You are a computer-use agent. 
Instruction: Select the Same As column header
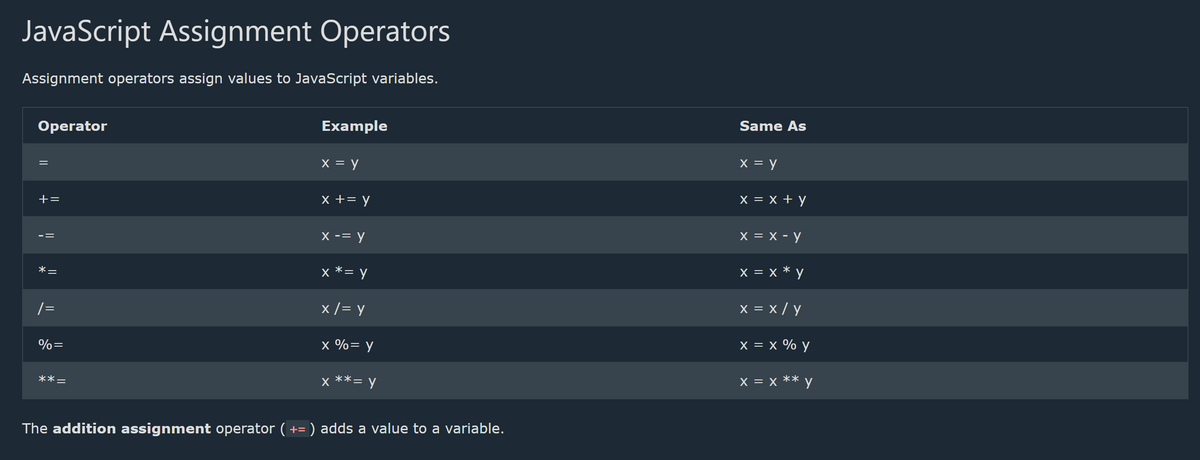coord(773,126)
